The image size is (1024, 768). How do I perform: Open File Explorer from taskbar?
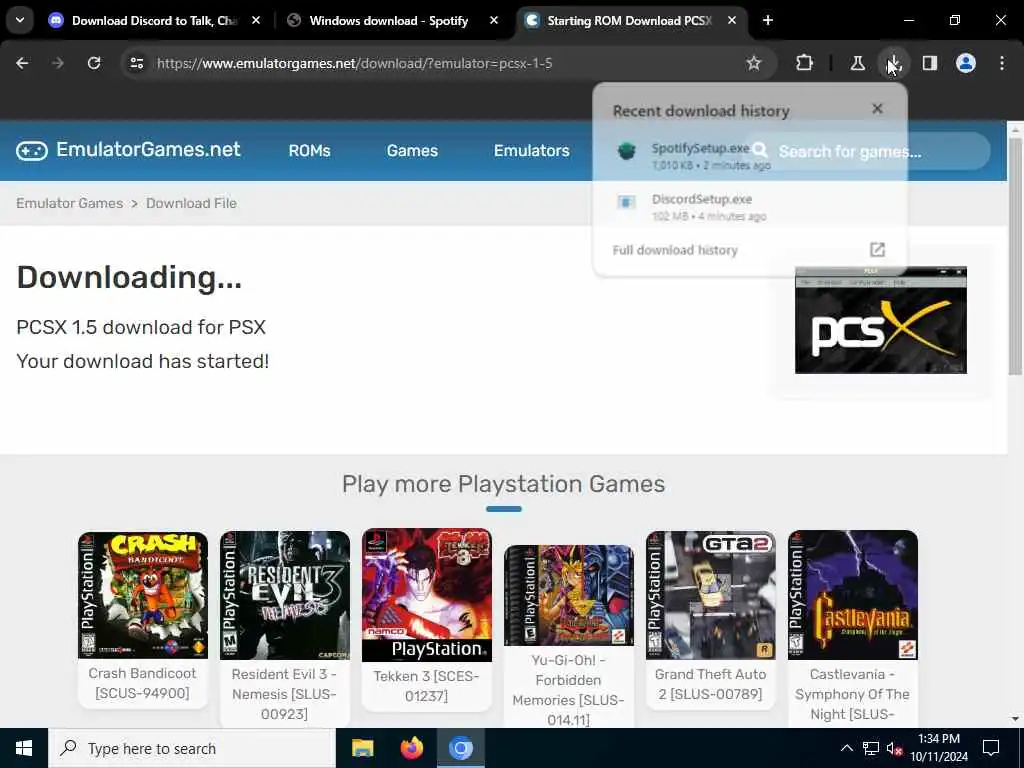362,748
